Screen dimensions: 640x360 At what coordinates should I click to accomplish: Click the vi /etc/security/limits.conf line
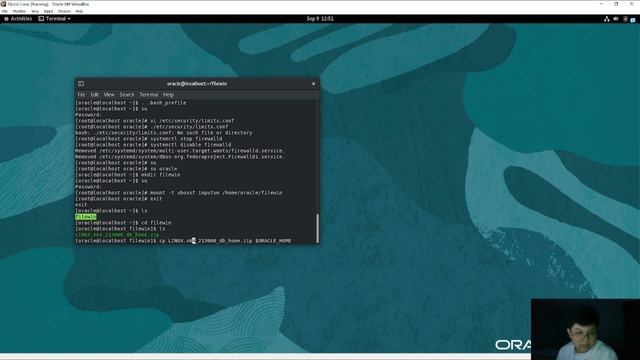[155, 121]
